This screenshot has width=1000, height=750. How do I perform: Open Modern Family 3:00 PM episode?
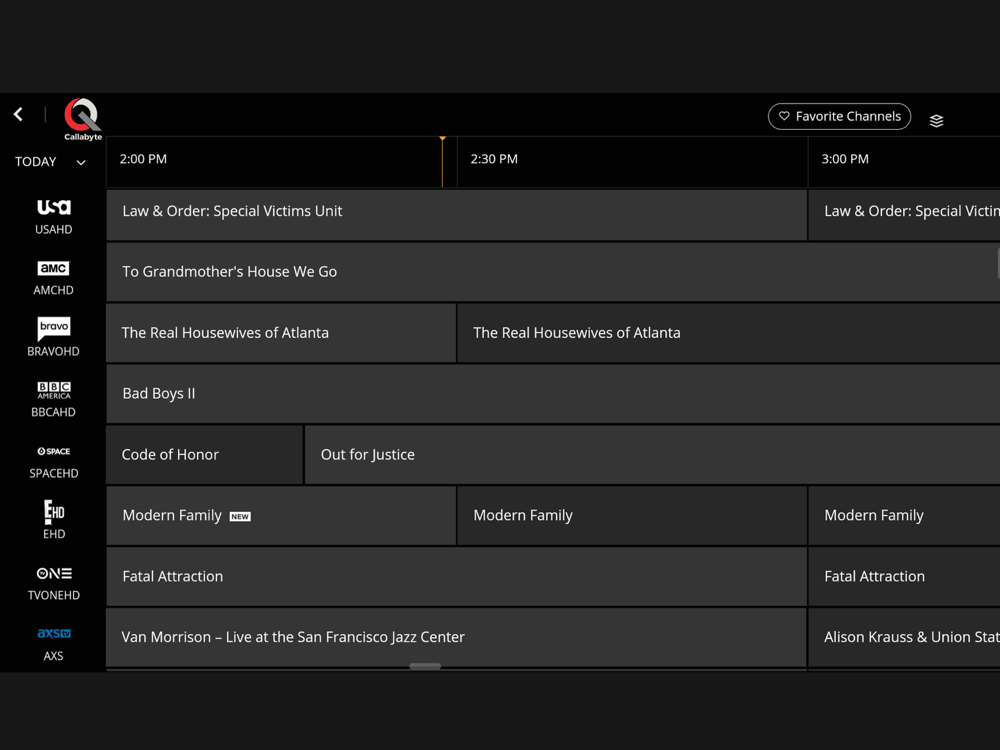(904, 515)
